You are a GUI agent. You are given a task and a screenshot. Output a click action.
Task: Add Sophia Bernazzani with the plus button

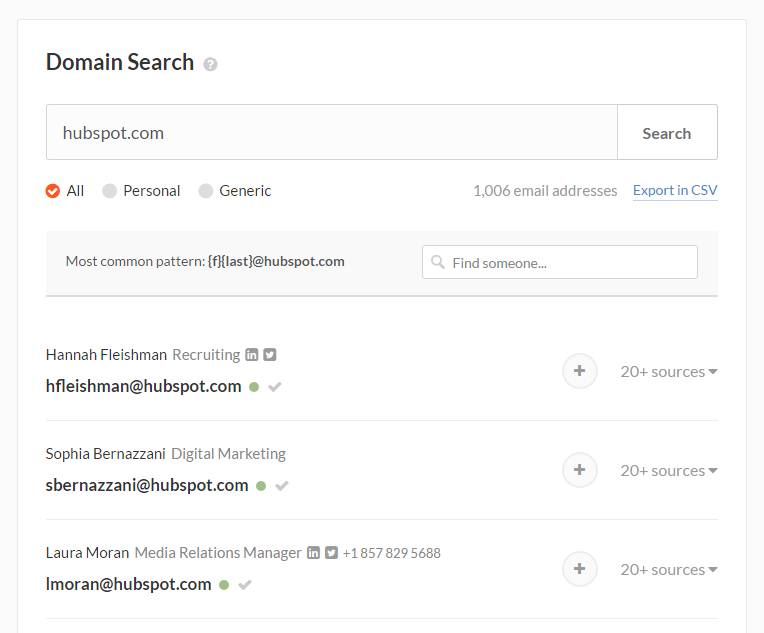(580, 470)
